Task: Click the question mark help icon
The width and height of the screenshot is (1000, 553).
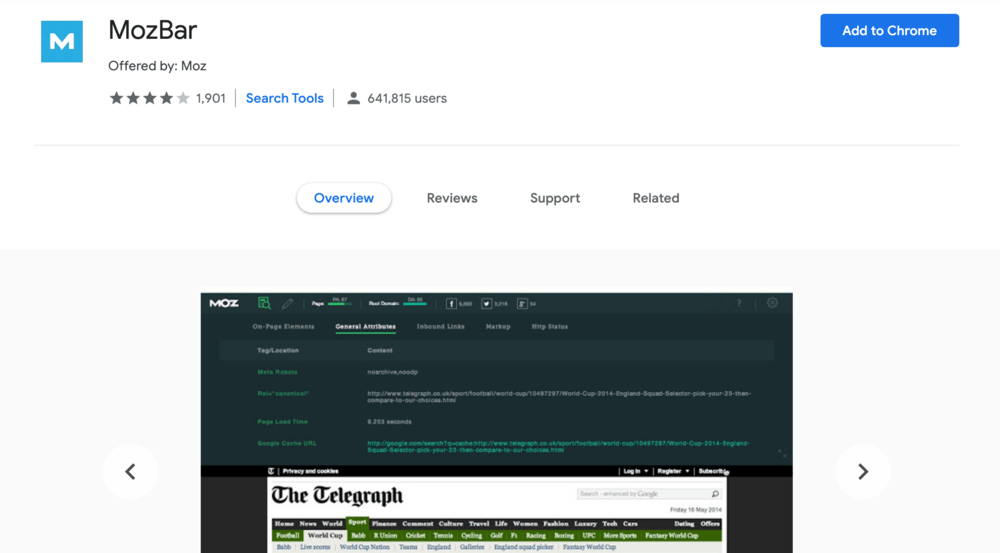Action: (739, 303)
